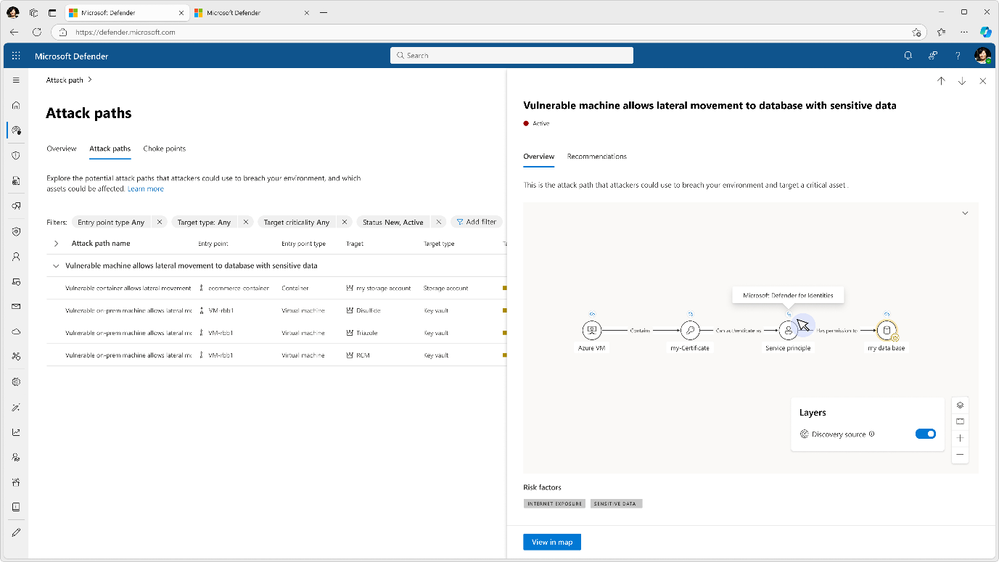The width and height of the screenshot is (999, 562).
Task: Open the person identities sidebar icon
Action: pyautogui.click(x=16, y=256)
